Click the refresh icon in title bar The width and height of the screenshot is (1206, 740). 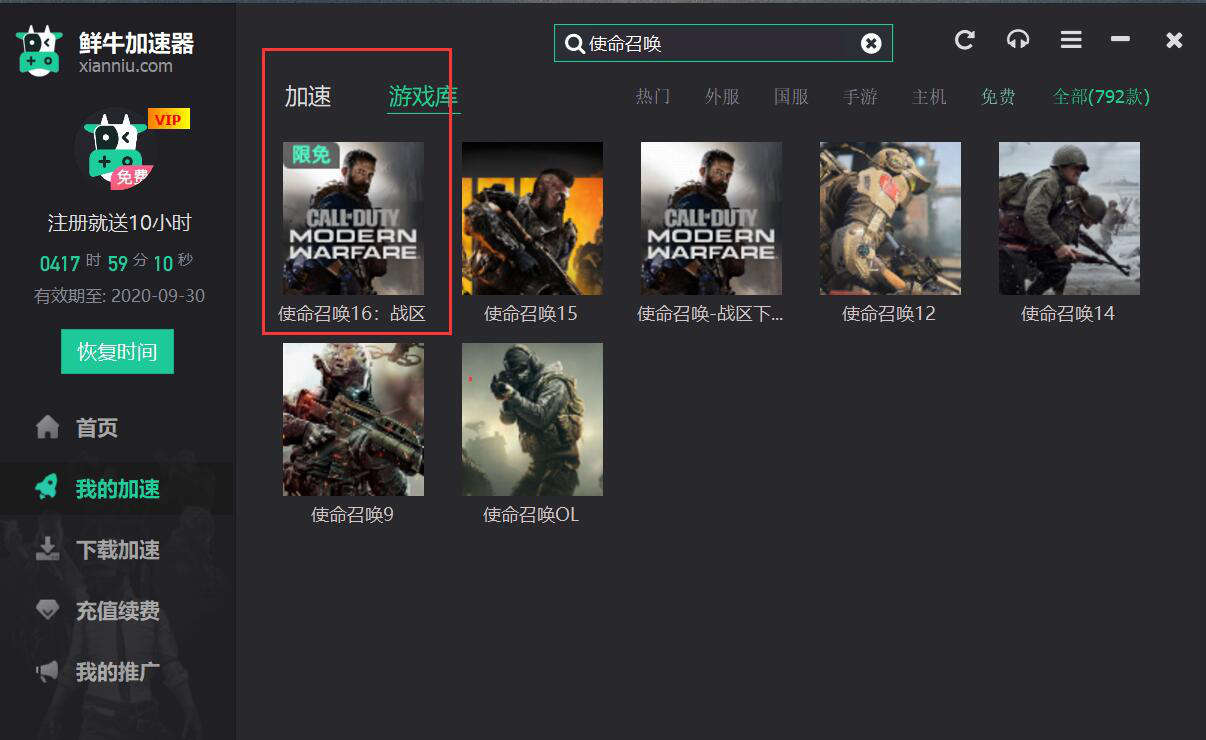pos(964,40)
